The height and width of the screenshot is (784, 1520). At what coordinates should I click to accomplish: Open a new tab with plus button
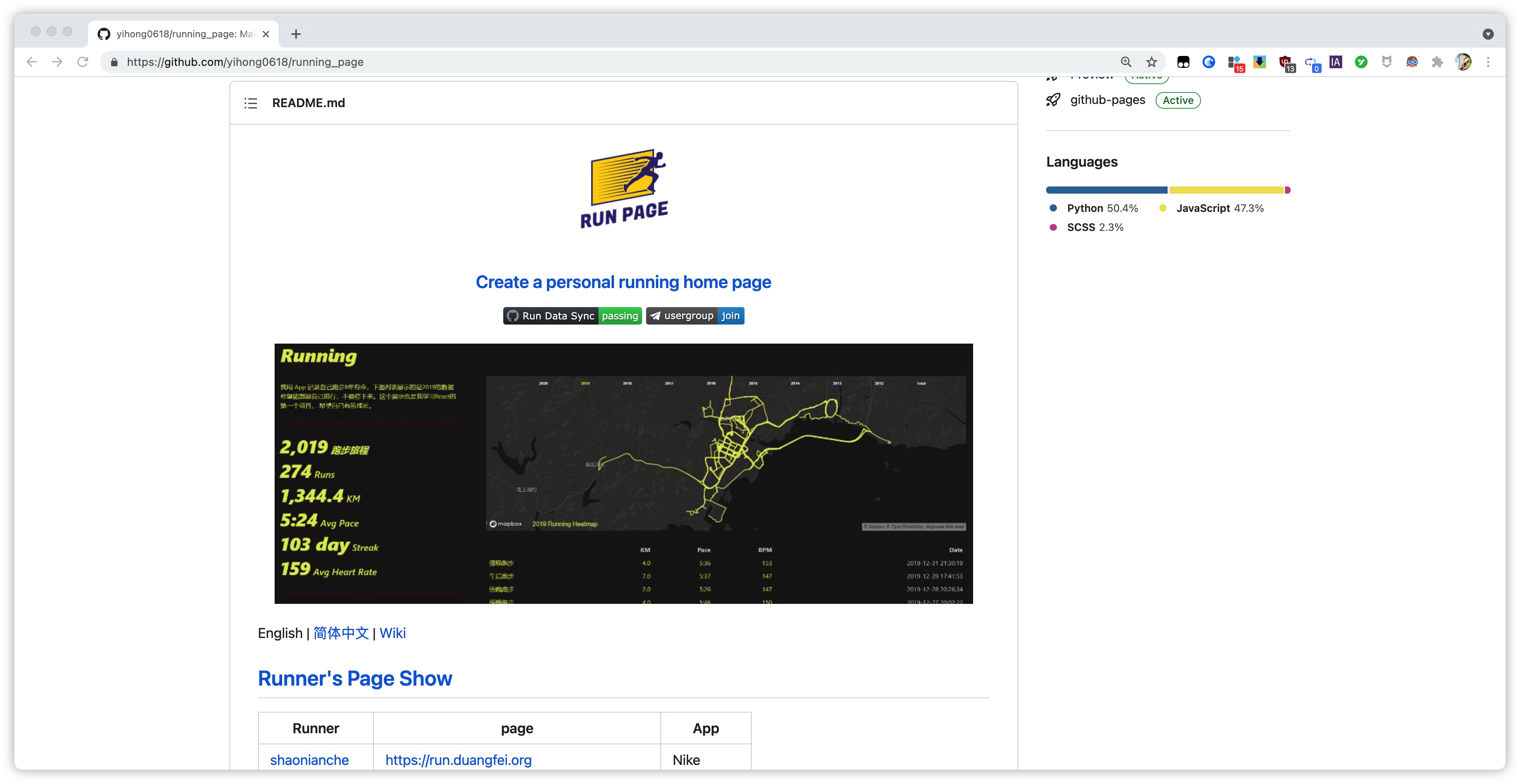pos(296,34)
